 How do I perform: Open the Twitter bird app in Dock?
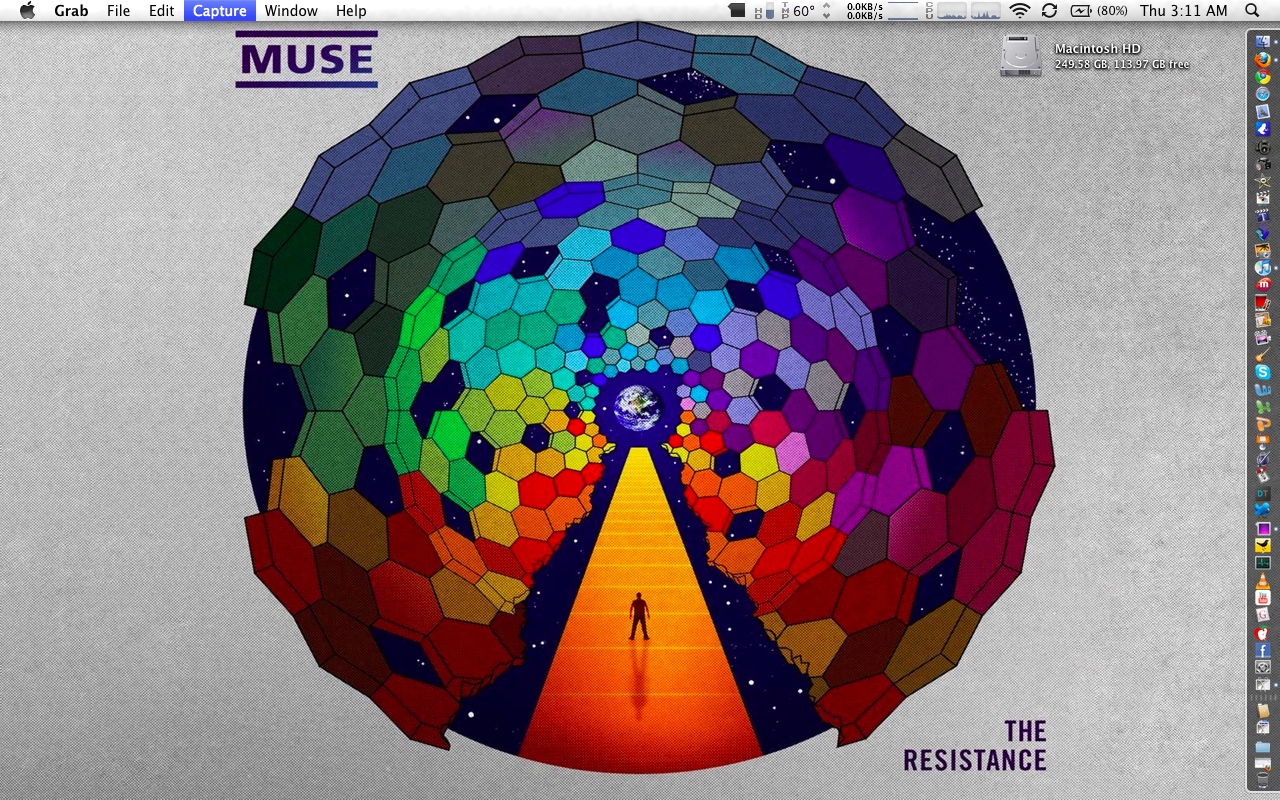coord(1263,510)
